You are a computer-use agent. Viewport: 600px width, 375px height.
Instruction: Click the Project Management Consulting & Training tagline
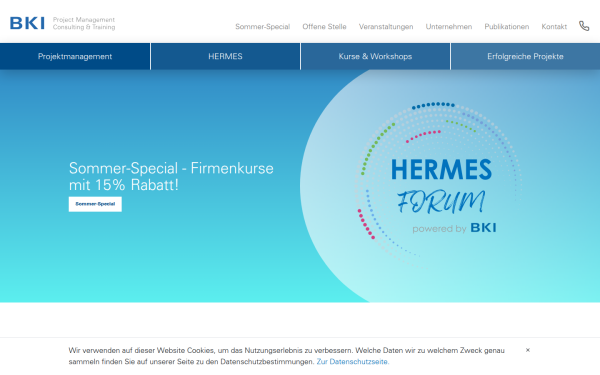tap(84, 23)
